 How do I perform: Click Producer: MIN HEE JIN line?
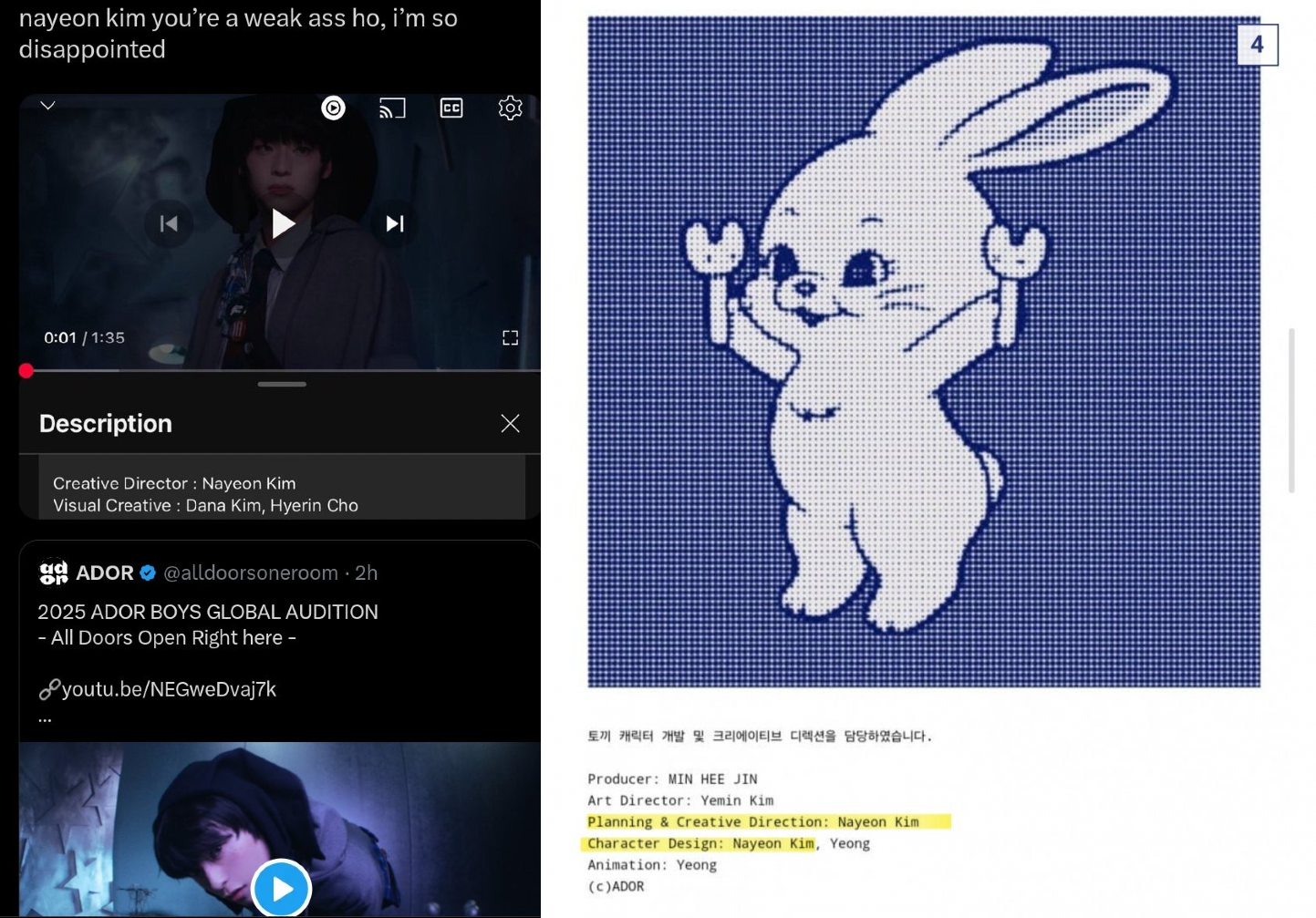672,779
